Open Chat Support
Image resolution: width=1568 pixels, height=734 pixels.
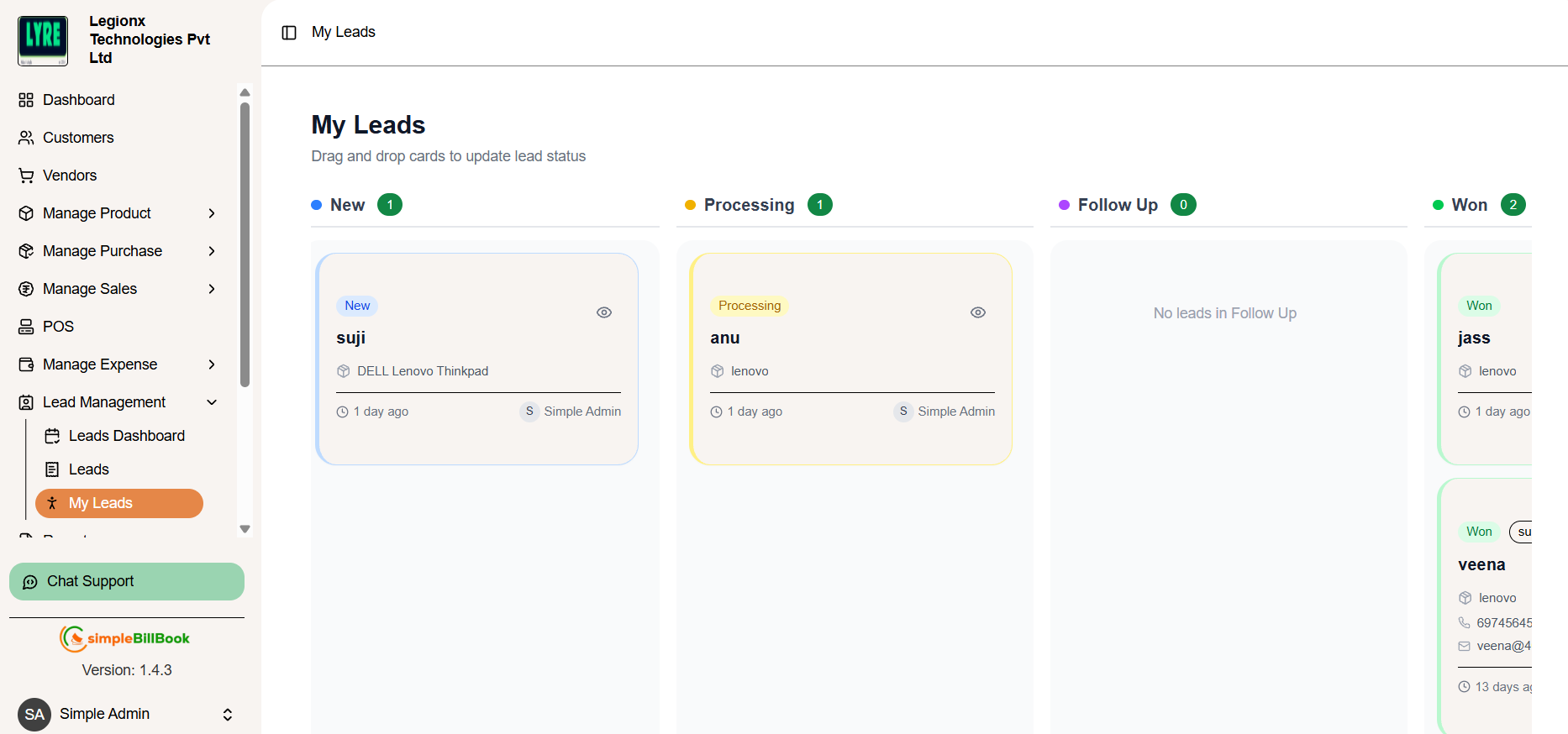coord(127,581)
